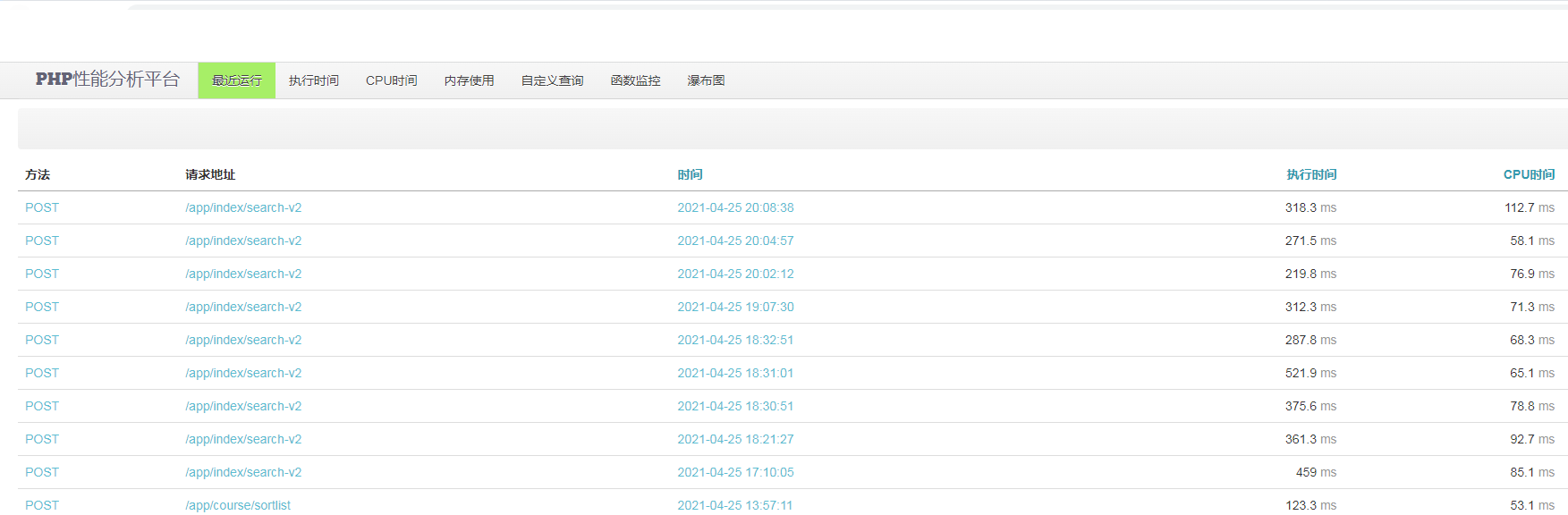
Task: Select execution time 318.3 ms
Action: click(1311, 207)
